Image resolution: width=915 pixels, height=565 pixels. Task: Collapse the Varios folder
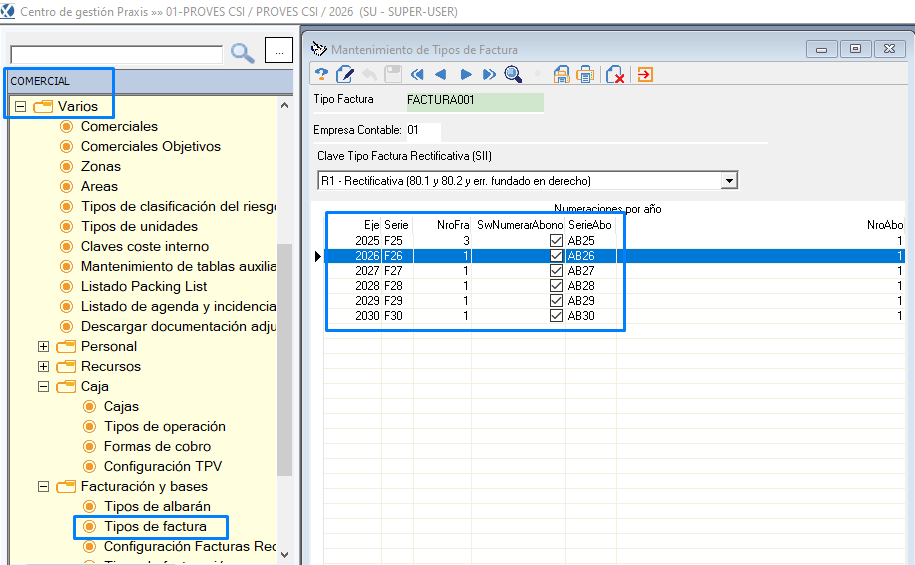coord(20,106)
